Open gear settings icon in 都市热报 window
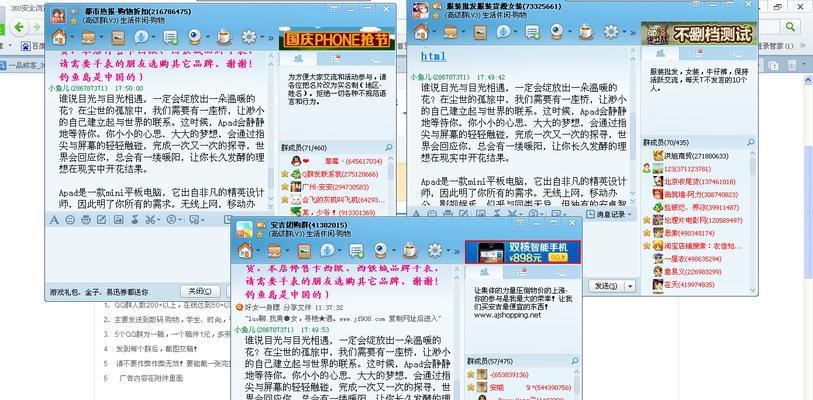Image resolution: width=813 pixels, height=400 pixels. 249,37
